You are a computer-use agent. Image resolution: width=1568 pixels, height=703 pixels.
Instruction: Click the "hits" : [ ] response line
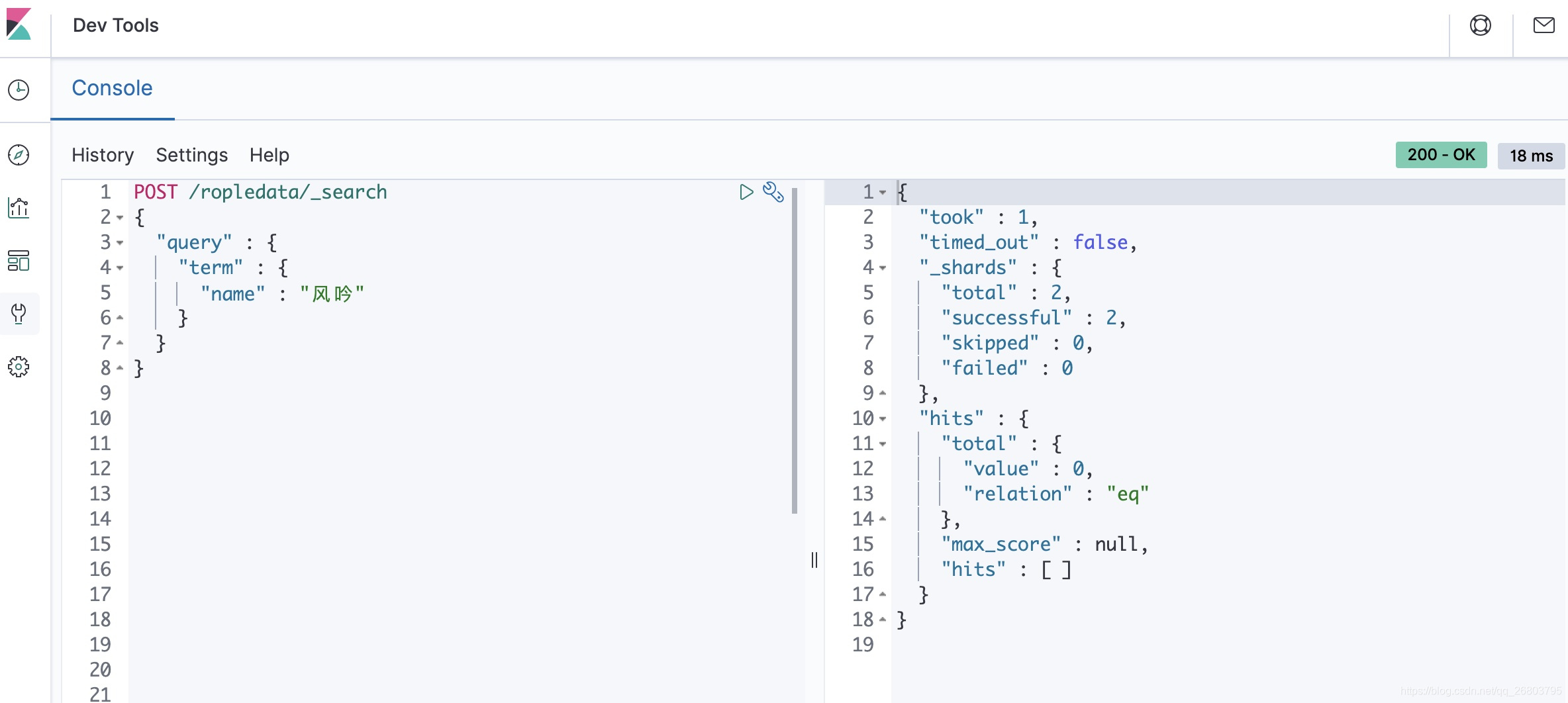tap(1006, 569)
